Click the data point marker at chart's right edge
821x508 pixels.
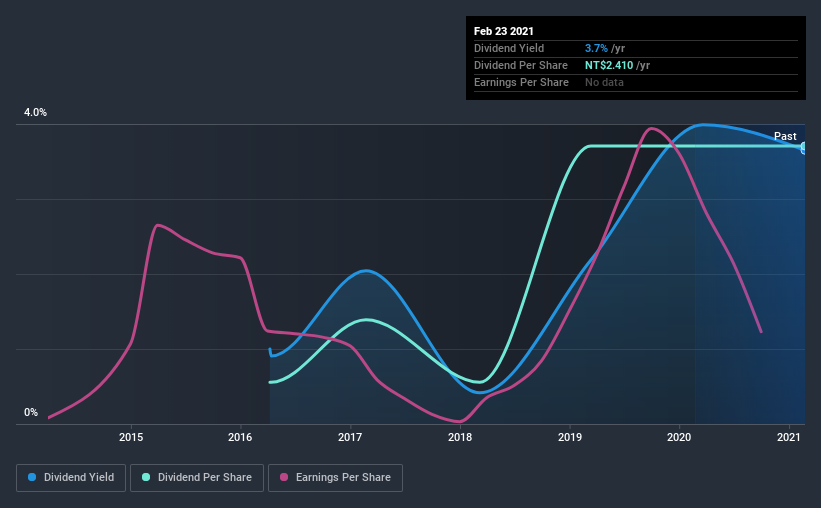click(804, 148)
